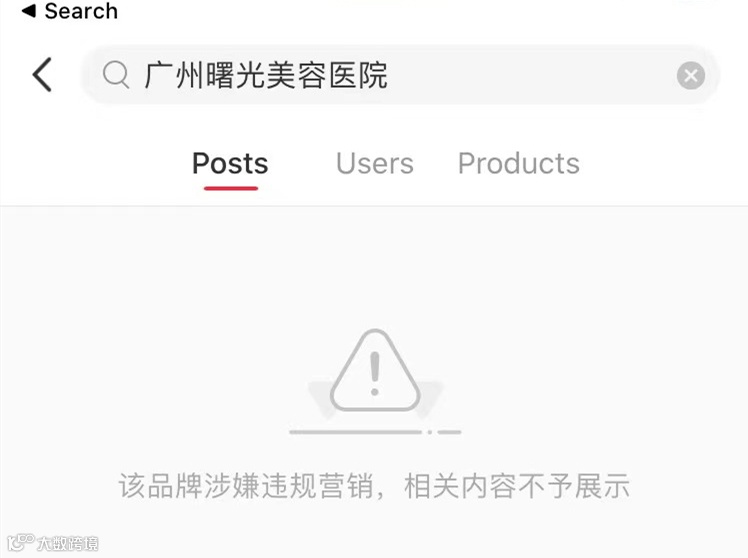Go back using the left chevron arrow

(42, 74)
